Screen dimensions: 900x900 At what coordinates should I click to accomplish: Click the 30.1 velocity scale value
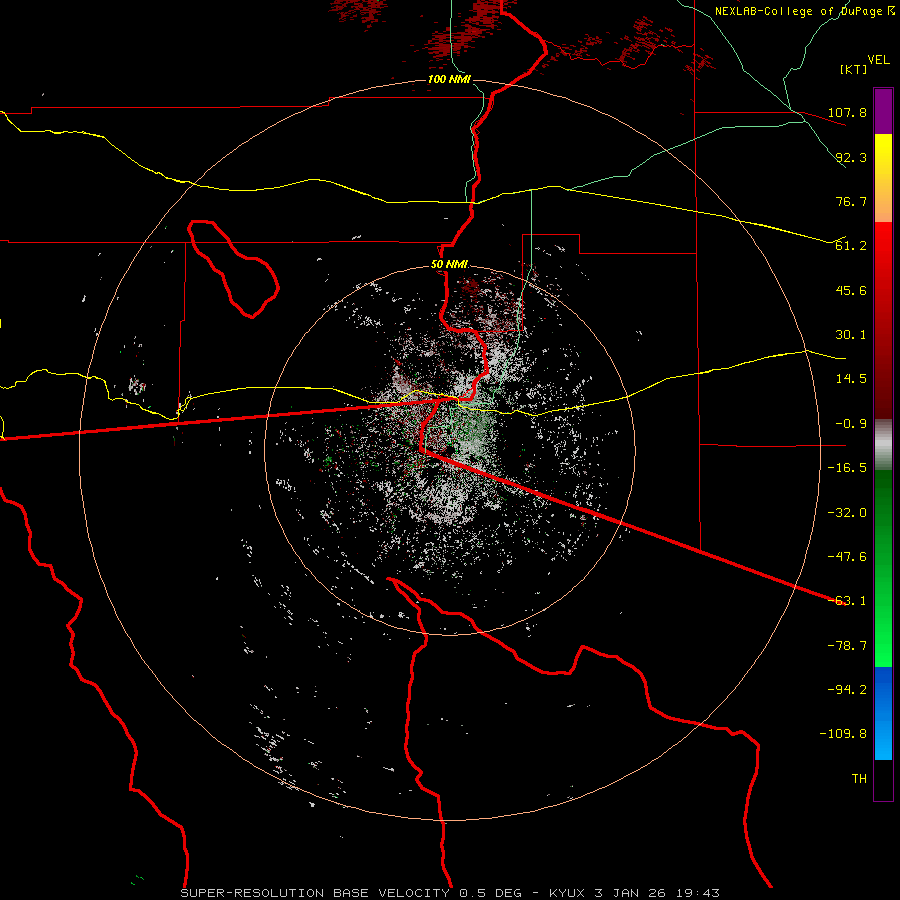pos(851,335)
